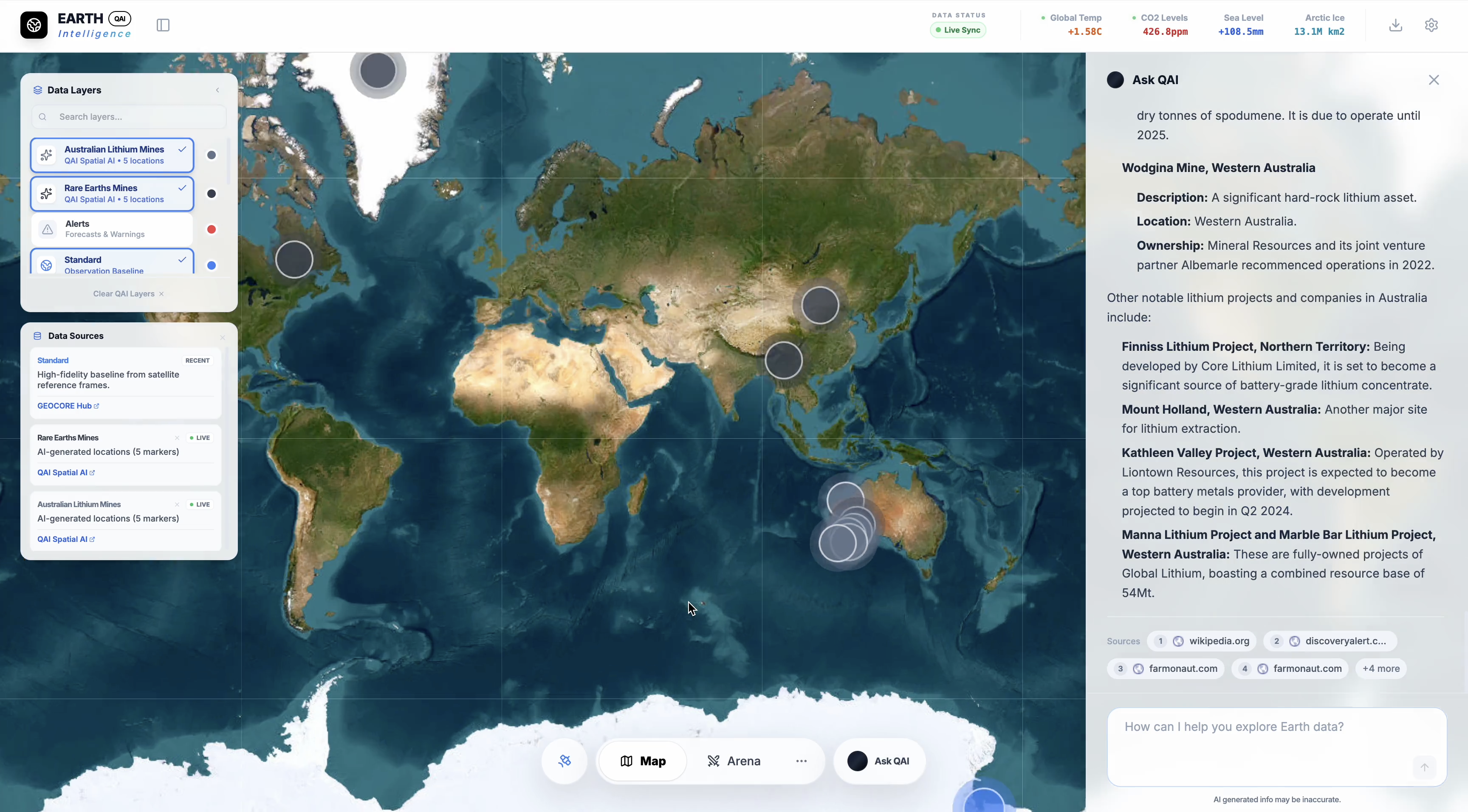Open the farmonaut.com source numbered 4
Image resolution: width=1468 pixels, height=812 pixels.
(1290, 668)
